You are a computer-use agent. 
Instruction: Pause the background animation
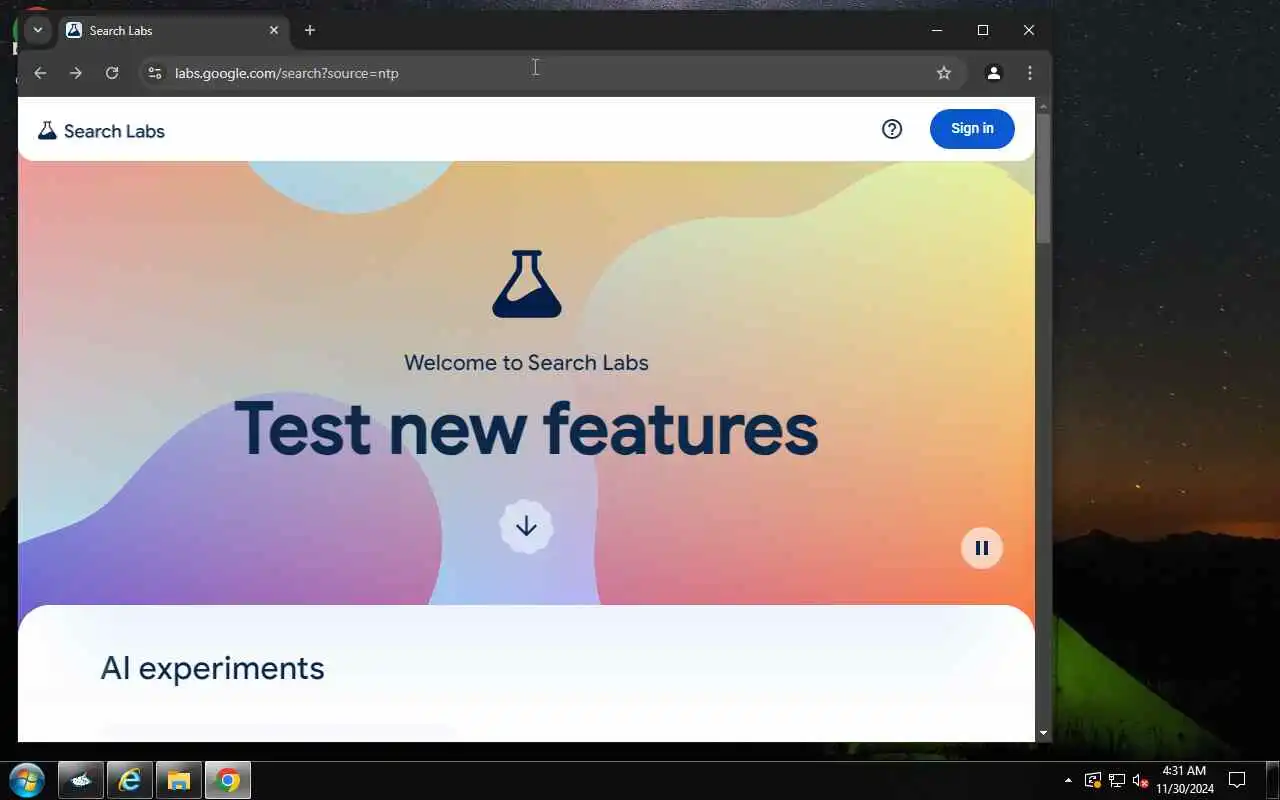click(x=982, y=548)
